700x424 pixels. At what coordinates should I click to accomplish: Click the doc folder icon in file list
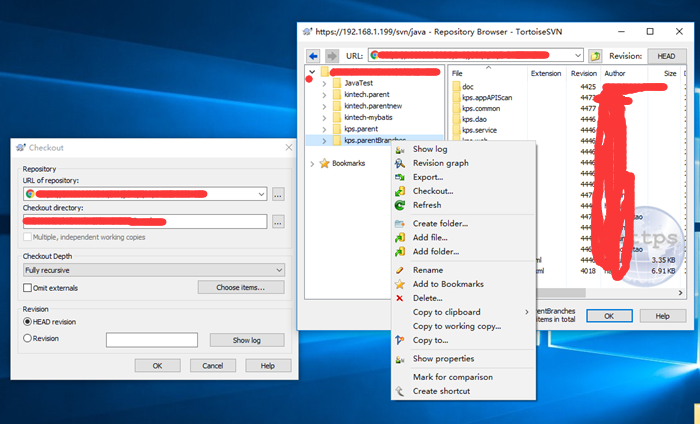456,87
